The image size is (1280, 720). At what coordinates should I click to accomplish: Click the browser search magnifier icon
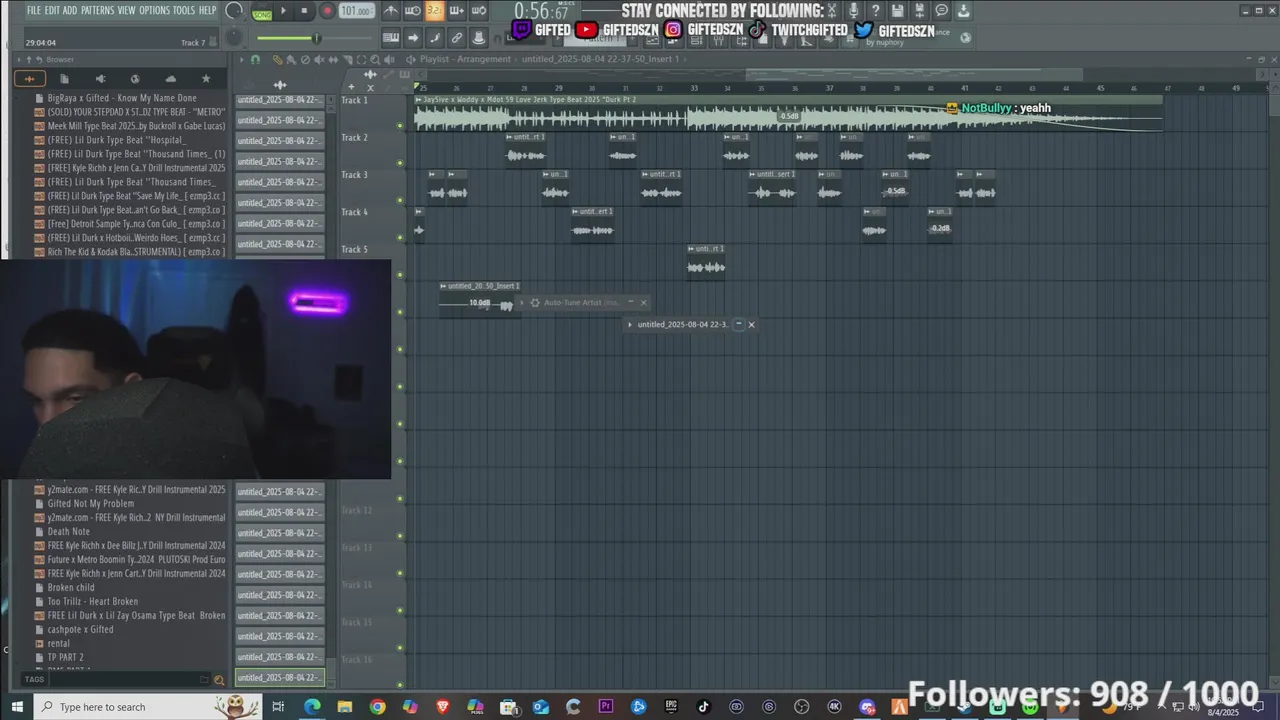(219, 679)
